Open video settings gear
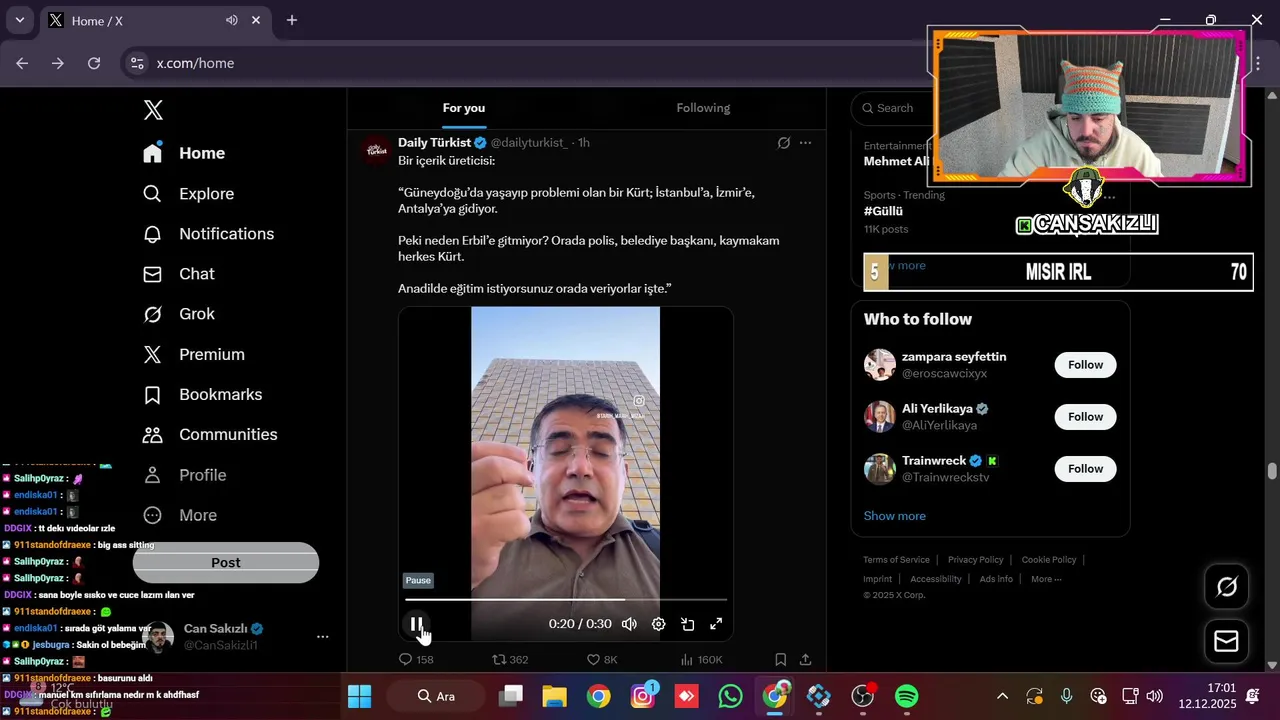This screenshot has width=1280, height=720. pos(658,624)
